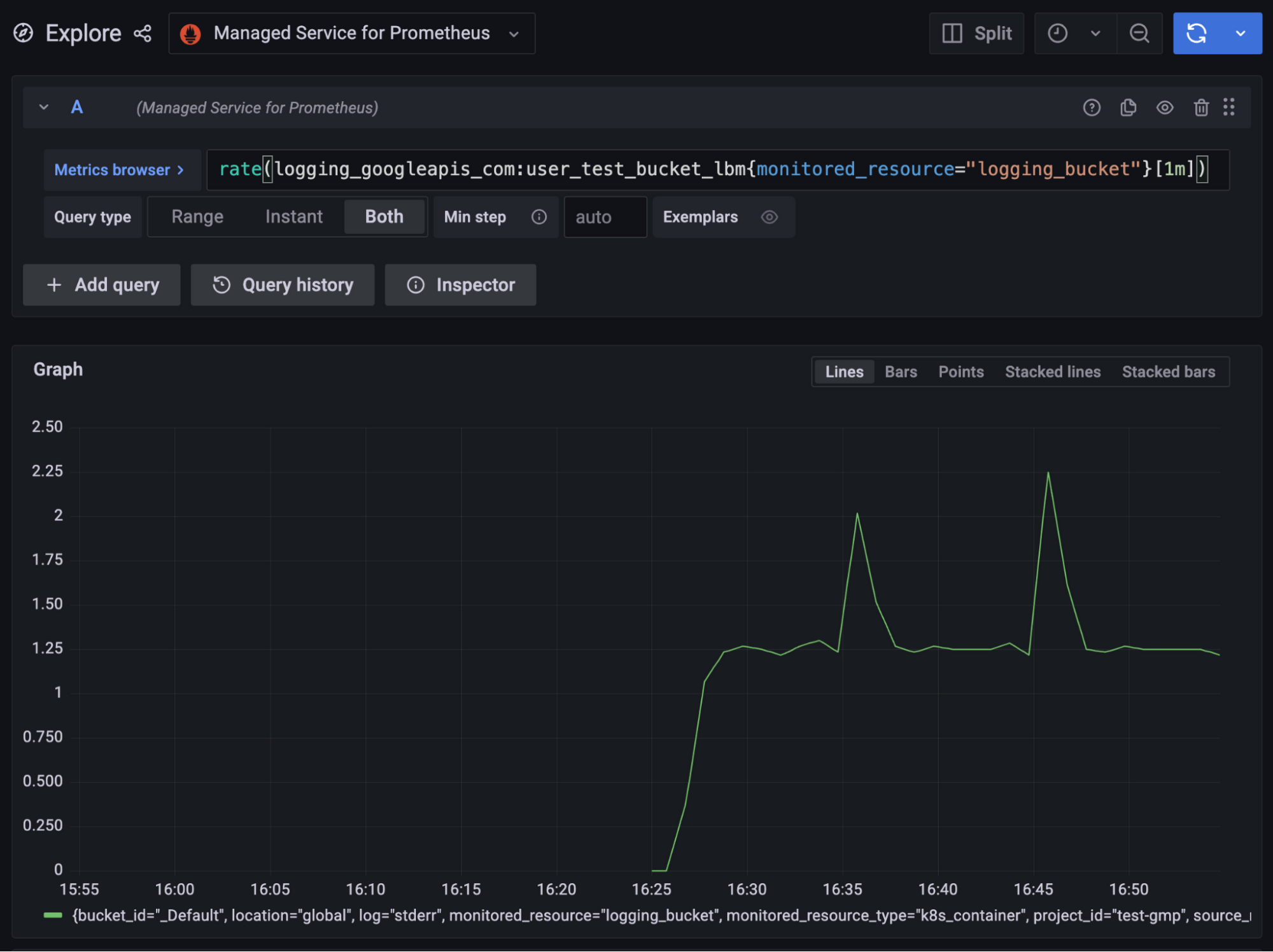Select the Instant query type
Screen dimensions: 1273x952
coord(294,217)
